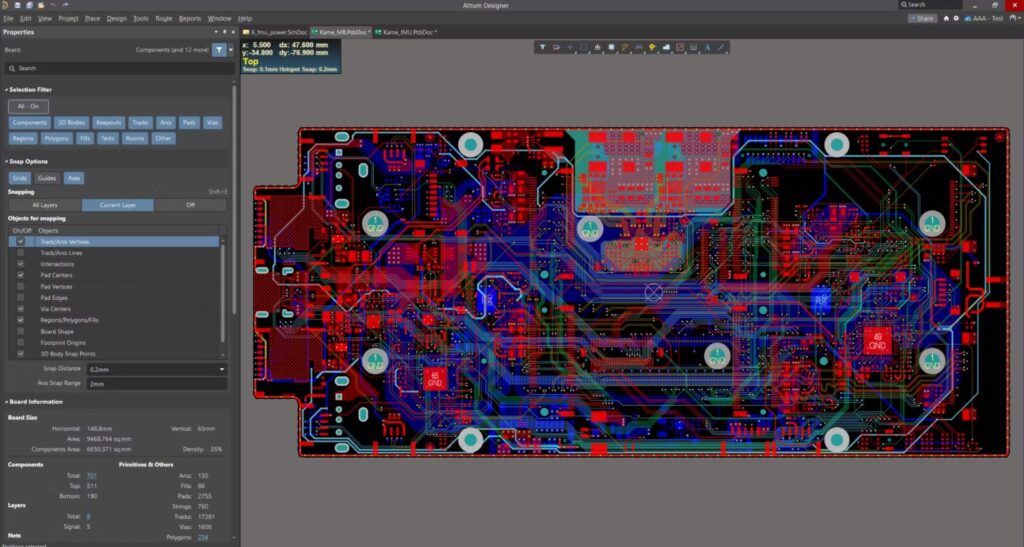Click the filter funnel button in the Properties panel
Viewport: 1024px width, 547px height.
point(220,49)
